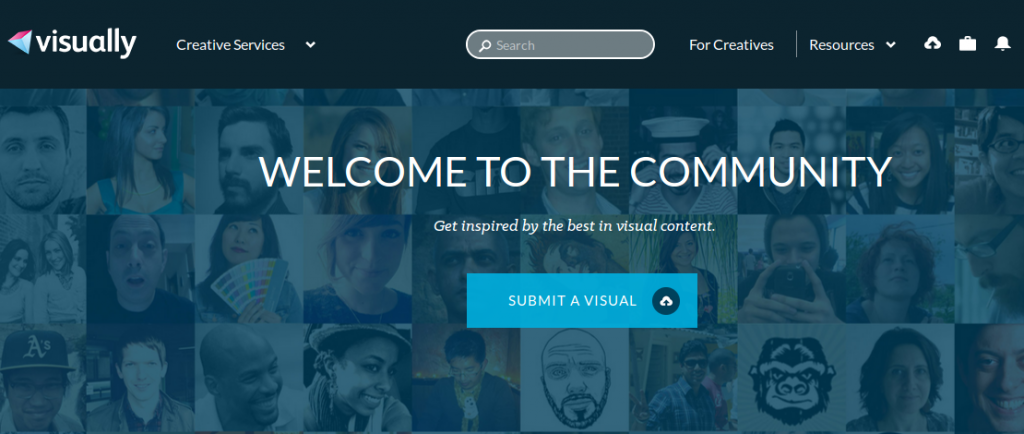Select the gorilla logo avatar thumbnail
1024x434 pixels.
[x=792, y=379]
